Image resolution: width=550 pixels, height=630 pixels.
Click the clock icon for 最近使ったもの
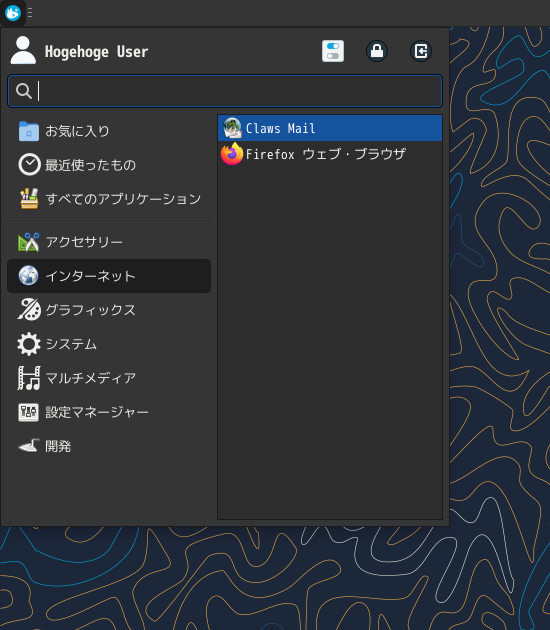pyautogui.click(x=29, y=164)
